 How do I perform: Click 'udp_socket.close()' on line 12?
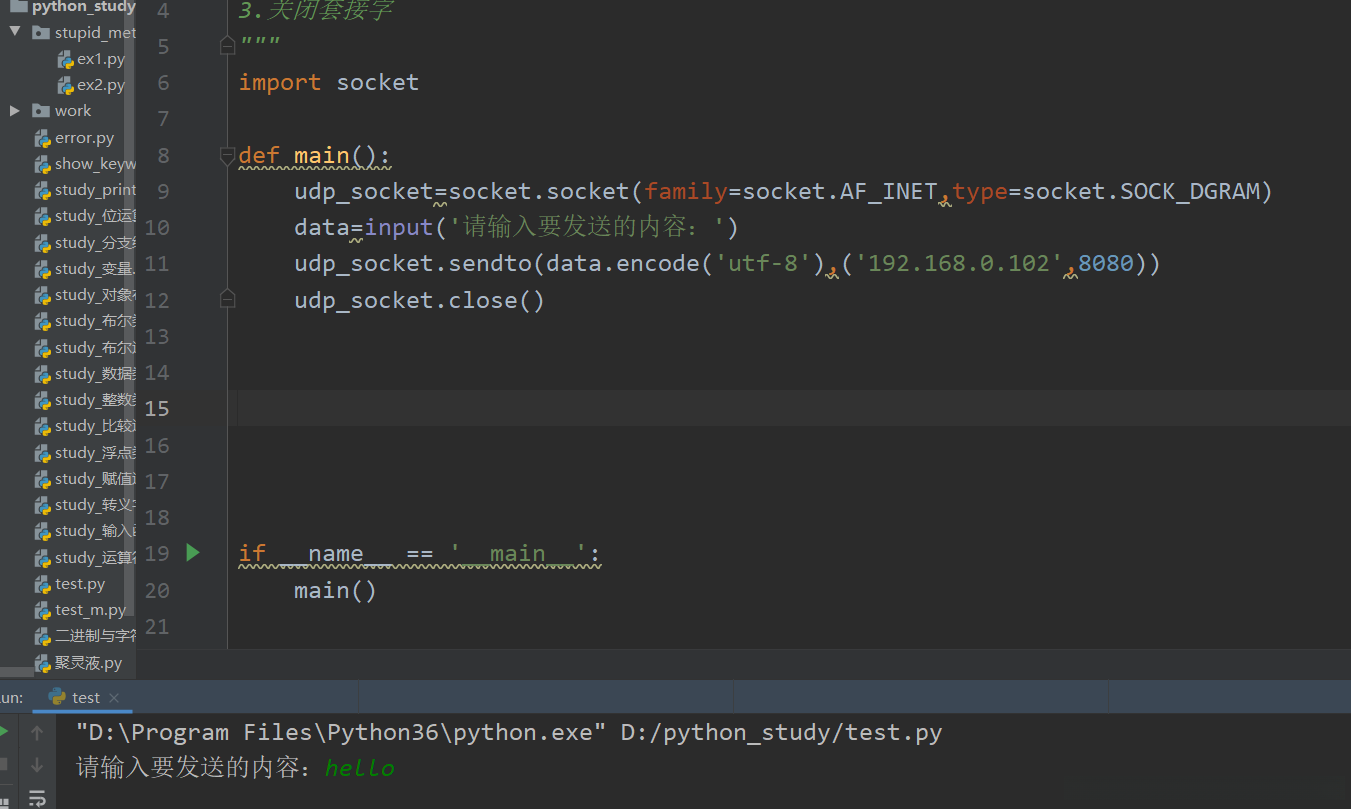click(419, 300)
